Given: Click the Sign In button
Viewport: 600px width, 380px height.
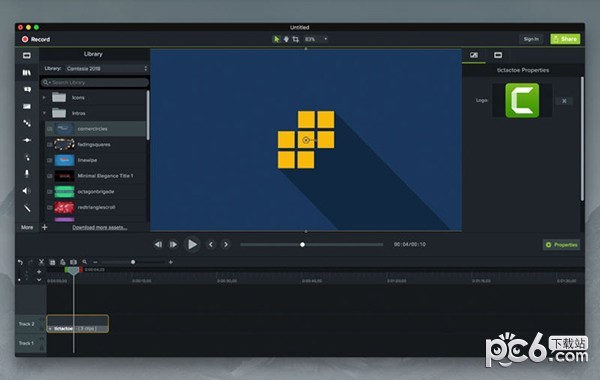Looking at the screenshot, I should [x=531, y=39].
